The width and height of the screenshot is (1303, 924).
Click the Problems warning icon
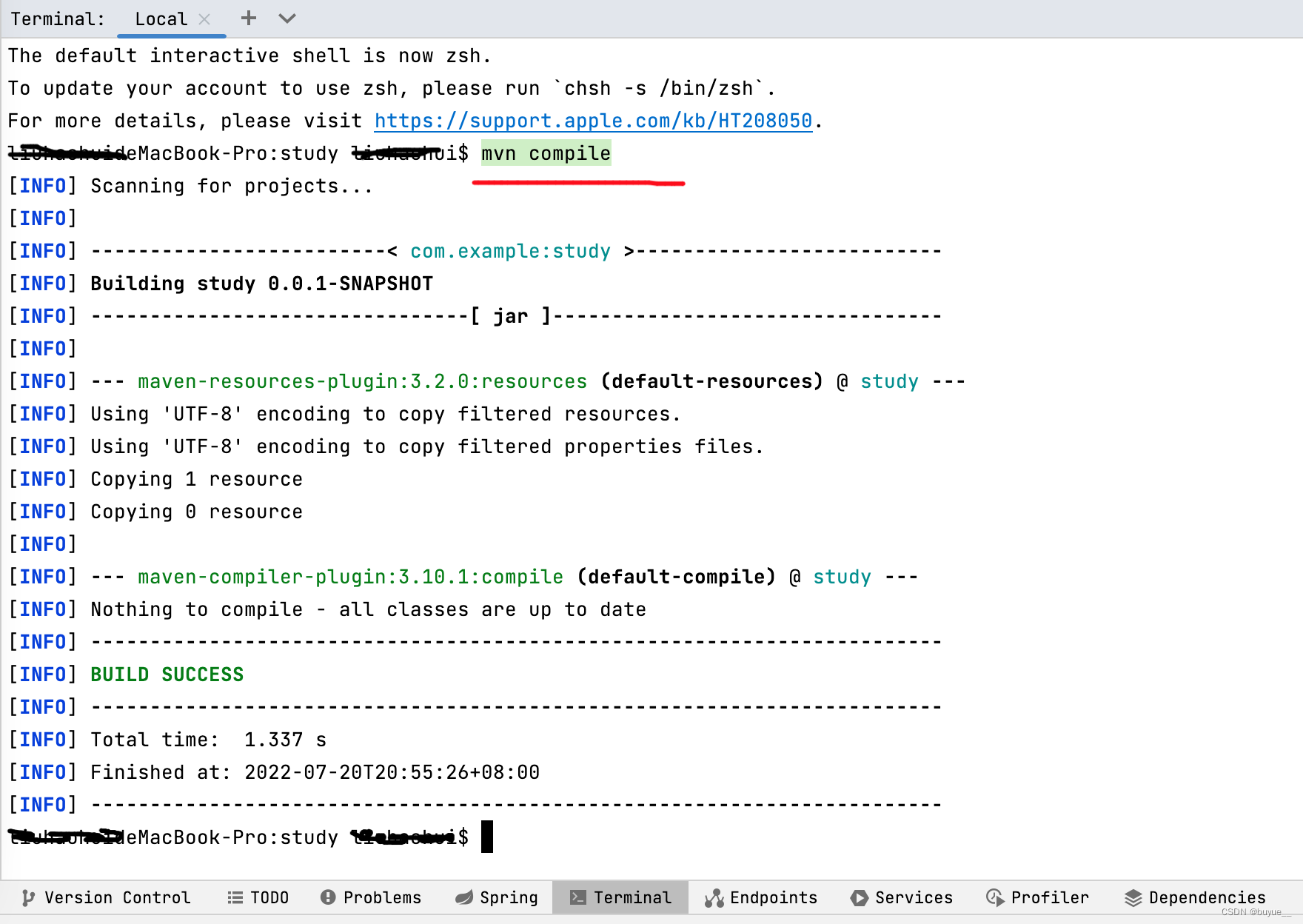pyautogui.click(x=328, y=897)
